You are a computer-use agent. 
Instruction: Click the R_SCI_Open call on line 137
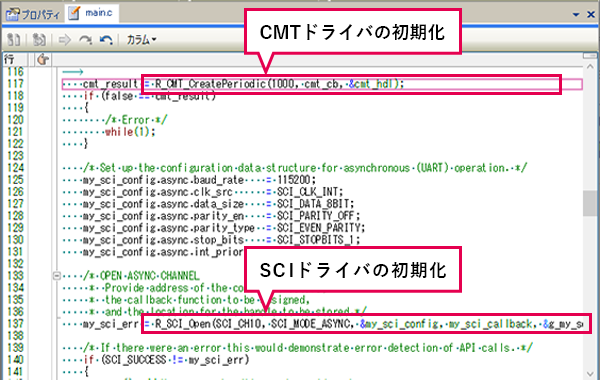368,324
